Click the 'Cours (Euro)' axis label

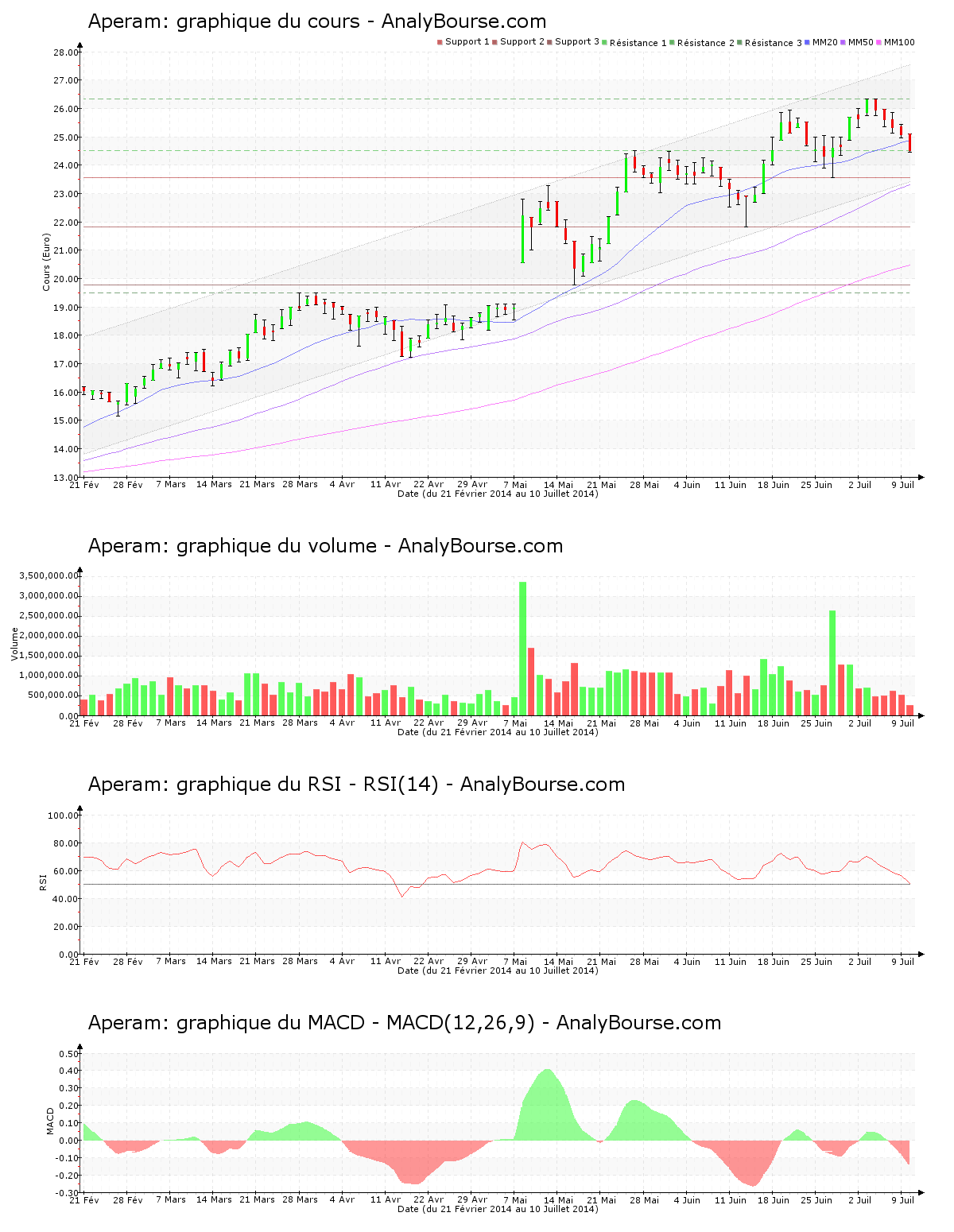click(x=46, y=262)
